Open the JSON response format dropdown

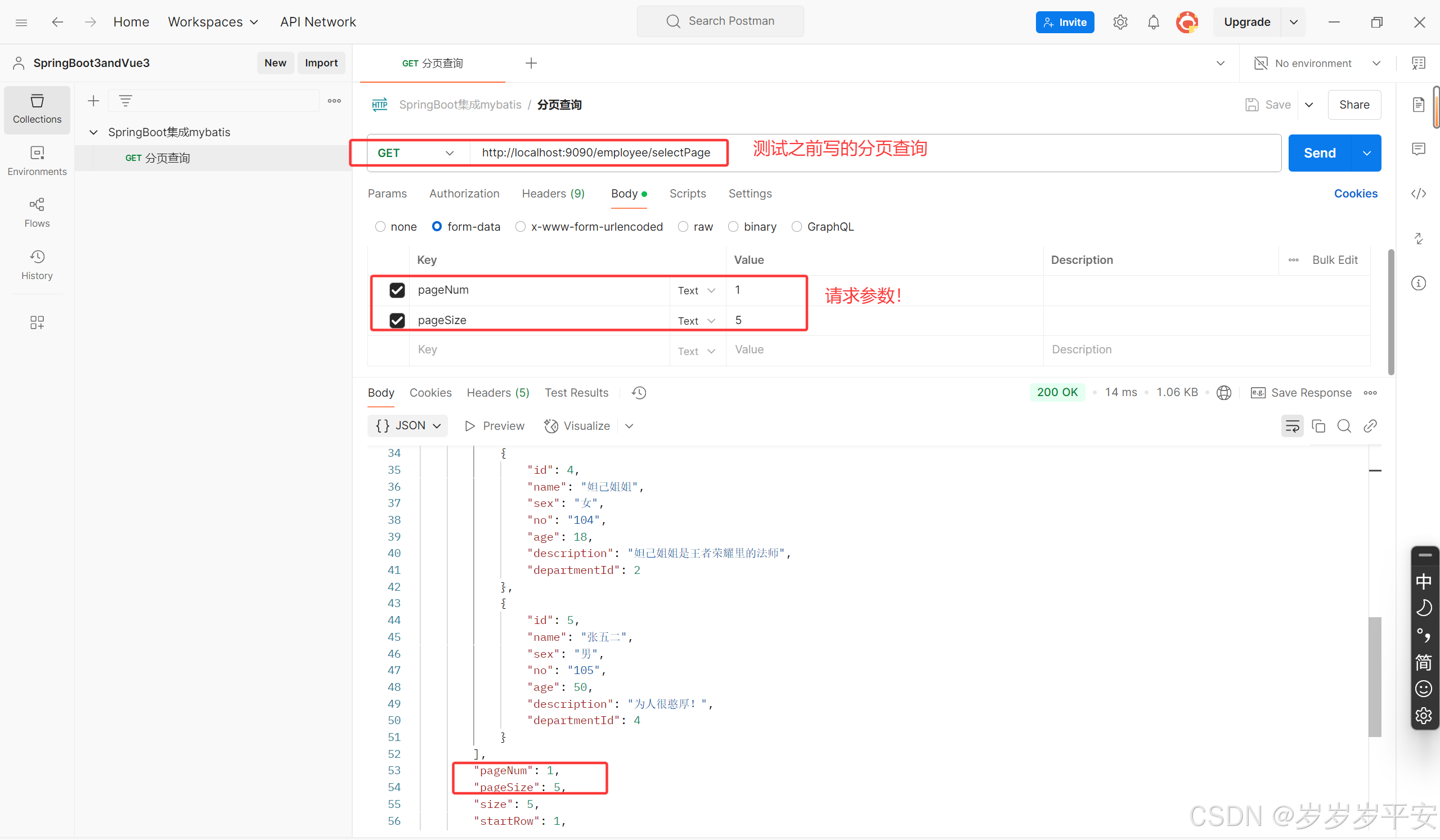(407, 425)
